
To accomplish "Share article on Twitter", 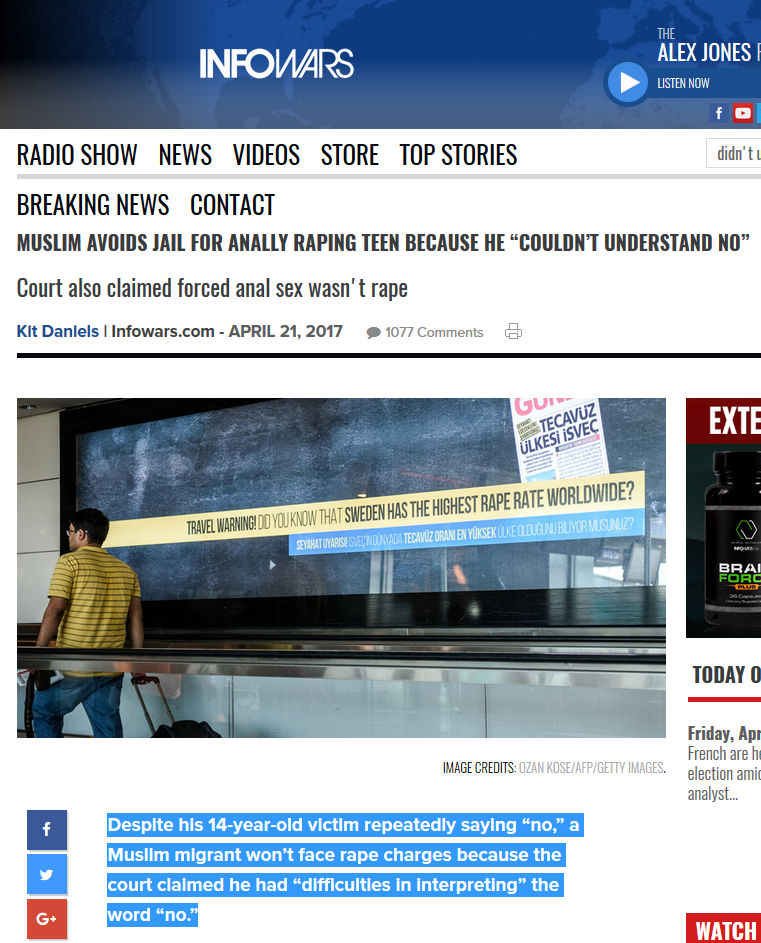I will click(x=47, y=874).
